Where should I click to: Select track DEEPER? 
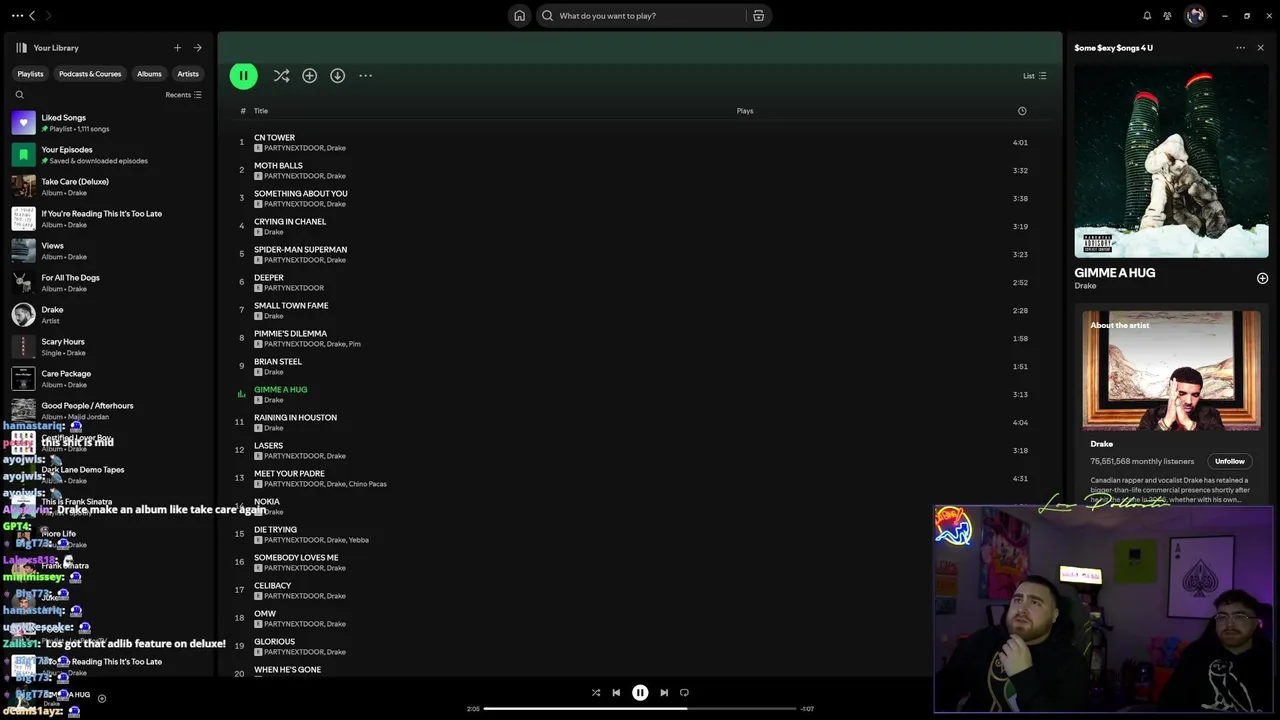pyautogui.click(x=640, y=282)
